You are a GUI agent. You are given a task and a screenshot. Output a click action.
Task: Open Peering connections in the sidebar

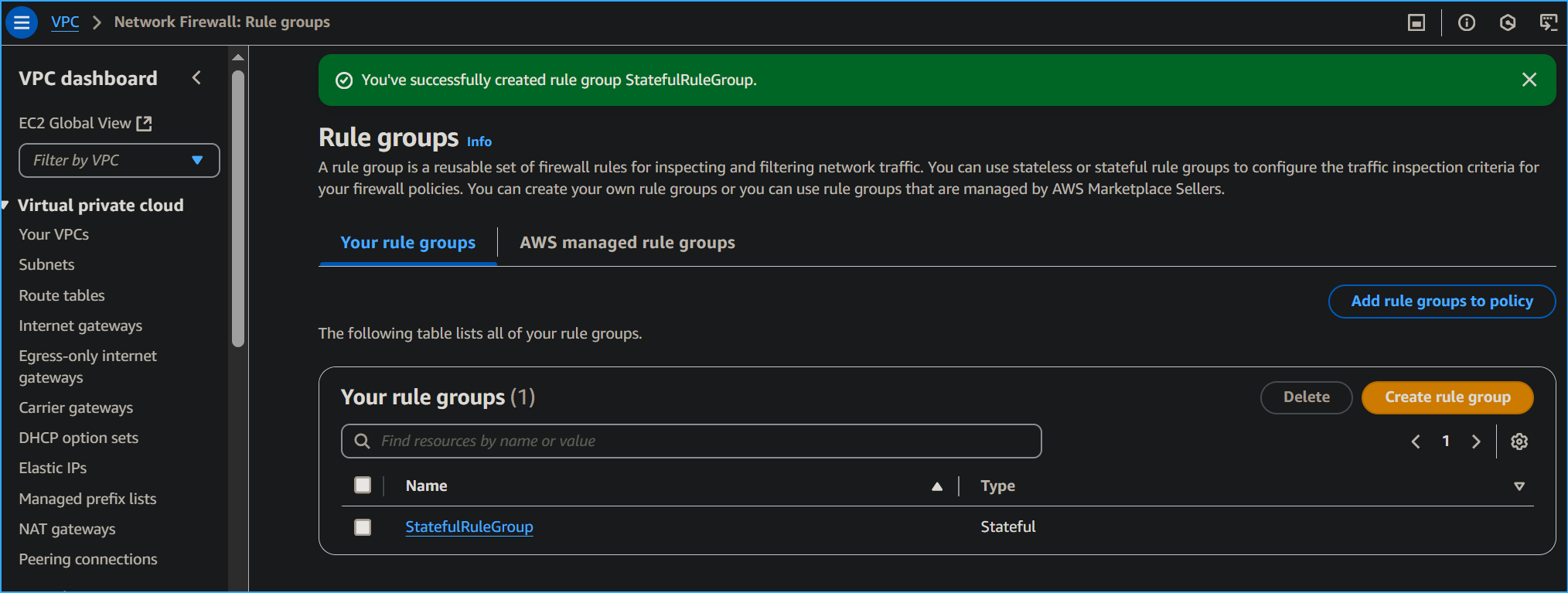click(88, 559)
